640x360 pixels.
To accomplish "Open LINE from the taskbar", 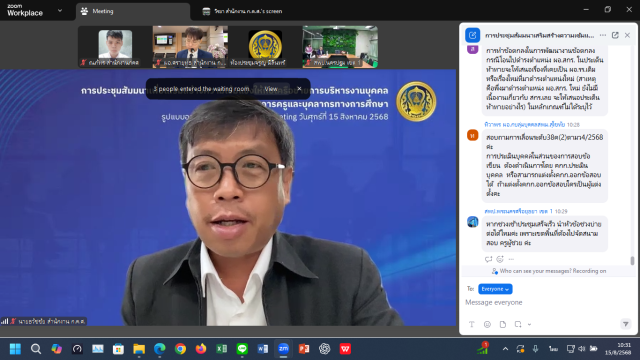I will coord(242,349).
